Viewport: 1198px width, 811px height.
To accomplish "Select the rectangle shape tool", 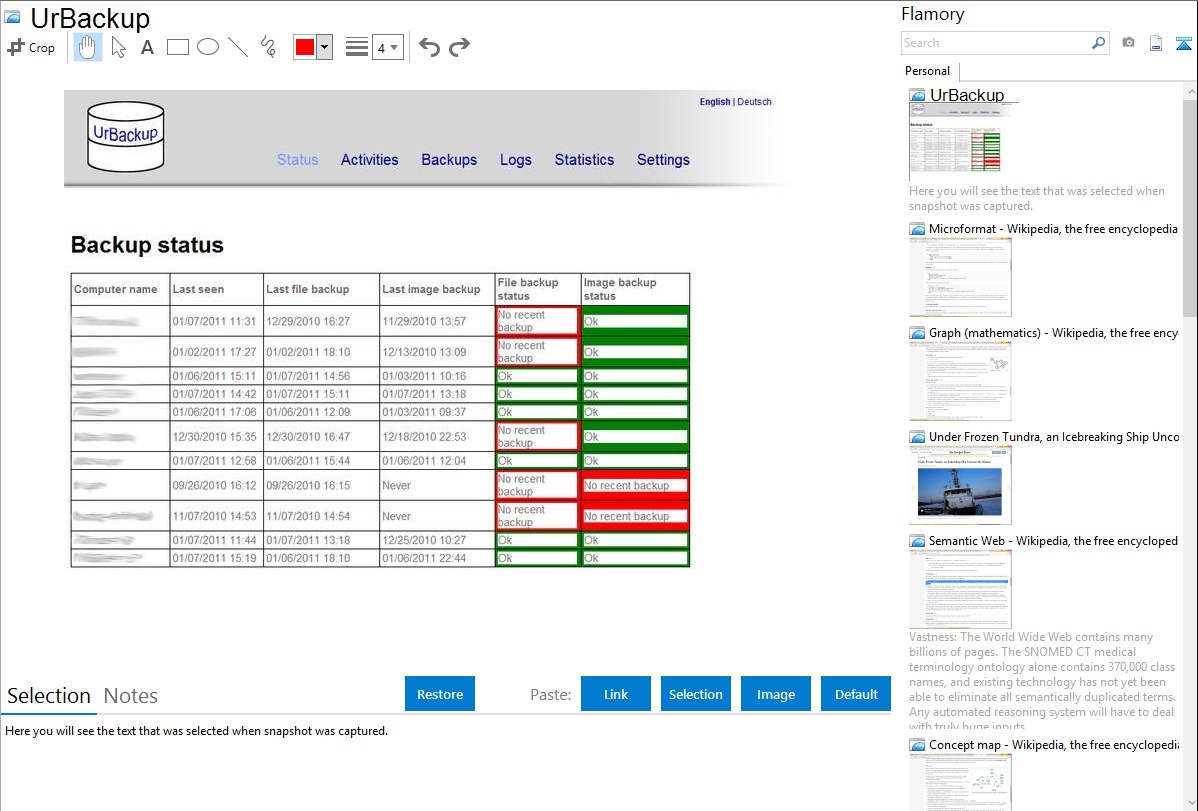I will (x=177, y=47).
